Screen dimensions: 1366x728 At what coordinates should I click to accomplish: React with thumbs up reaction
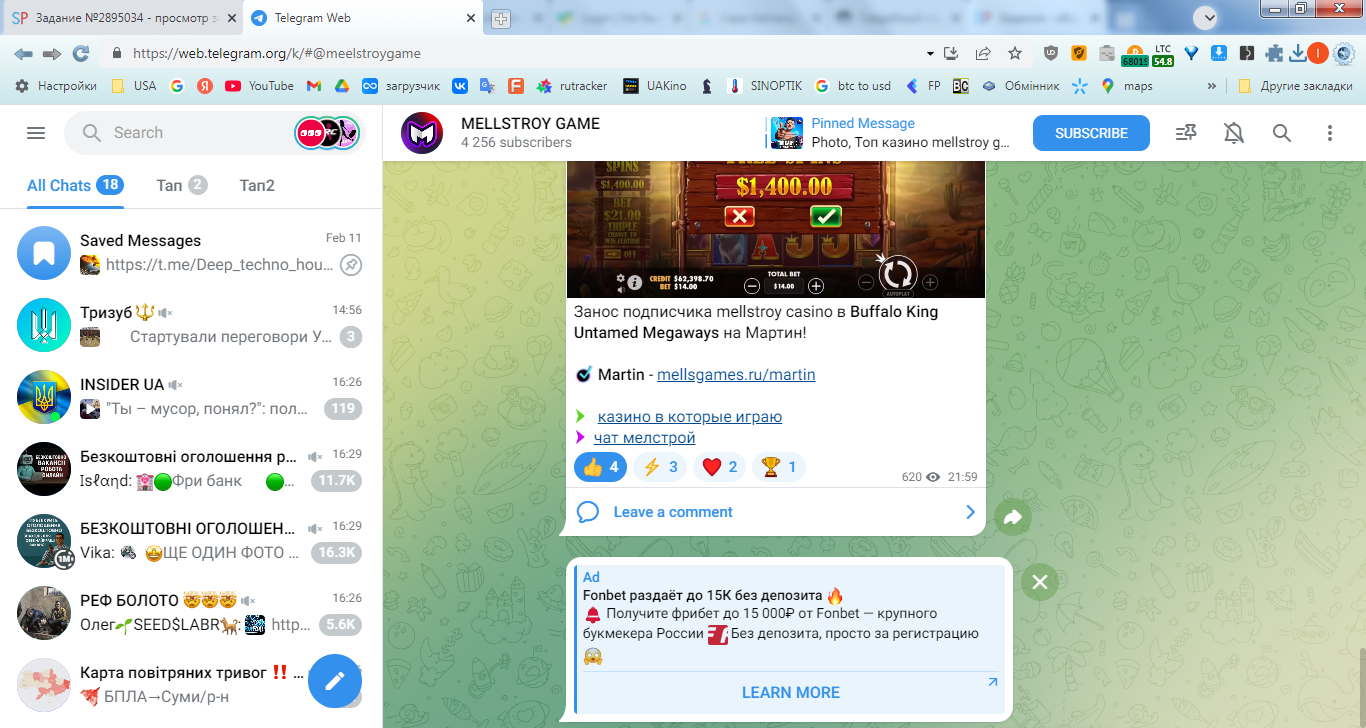click(x=601, y=467)
